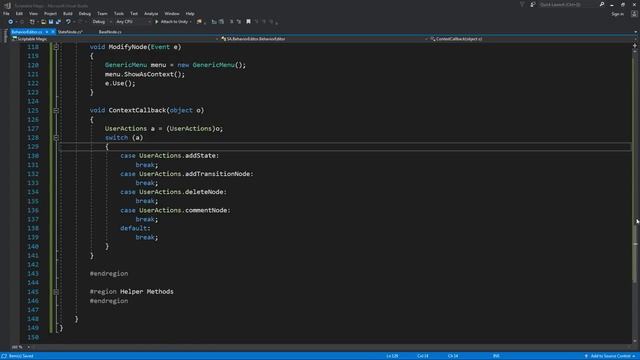
Task: Open the File menu
Action: [6, 13]
